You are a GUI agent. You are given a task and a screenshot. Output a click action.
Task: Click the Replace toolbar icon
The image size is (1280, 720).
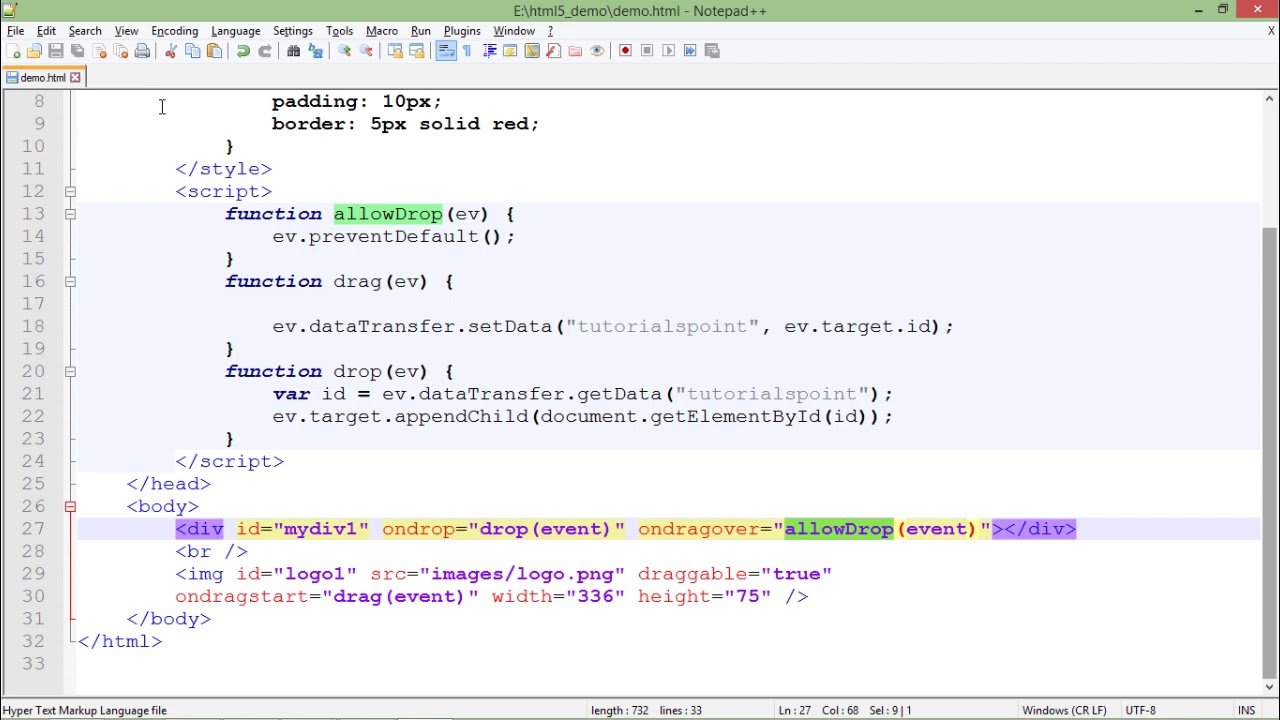tap(315, 51)
